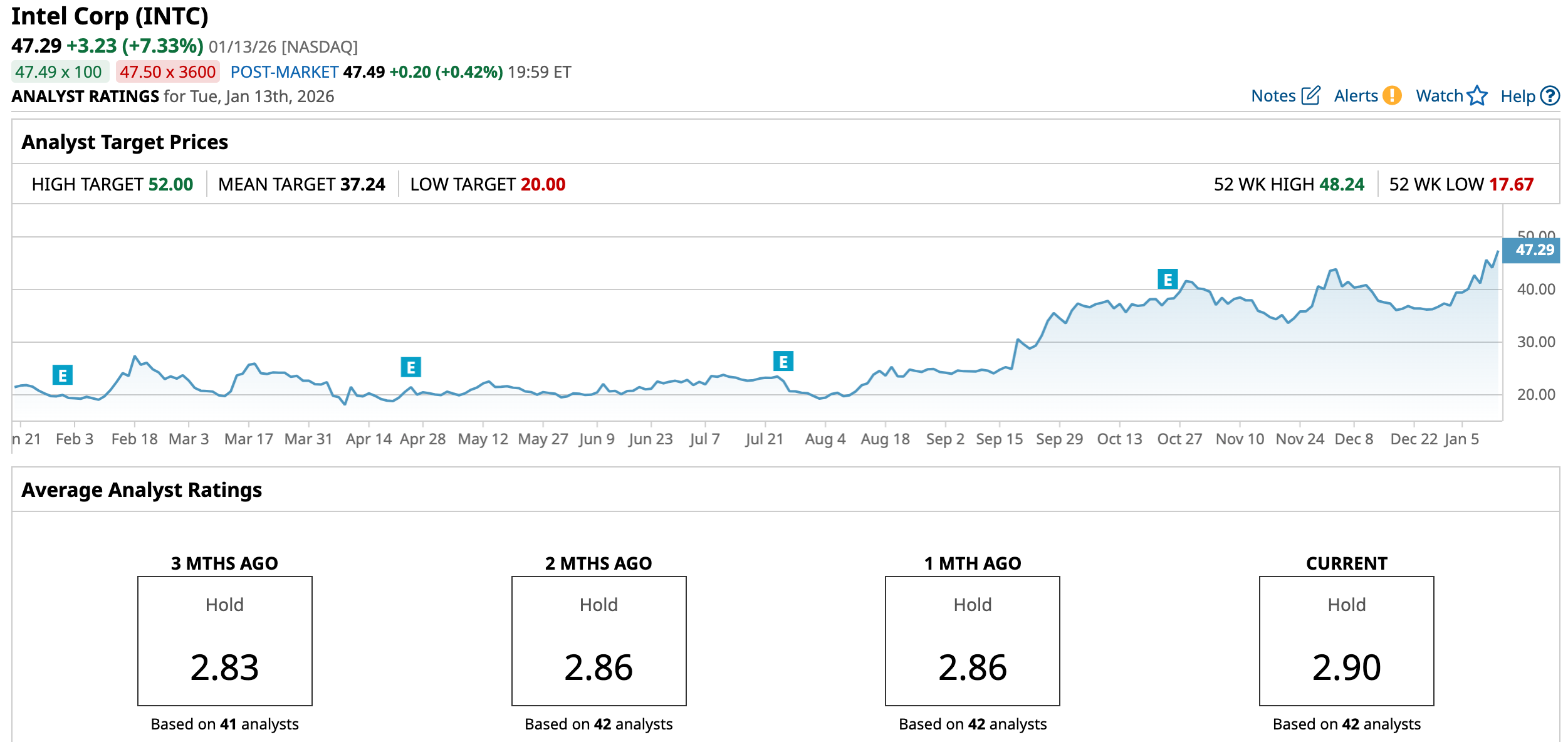Open the Alerts link
Screen dimensions: 1568x742
click(x=1356, y=96)
